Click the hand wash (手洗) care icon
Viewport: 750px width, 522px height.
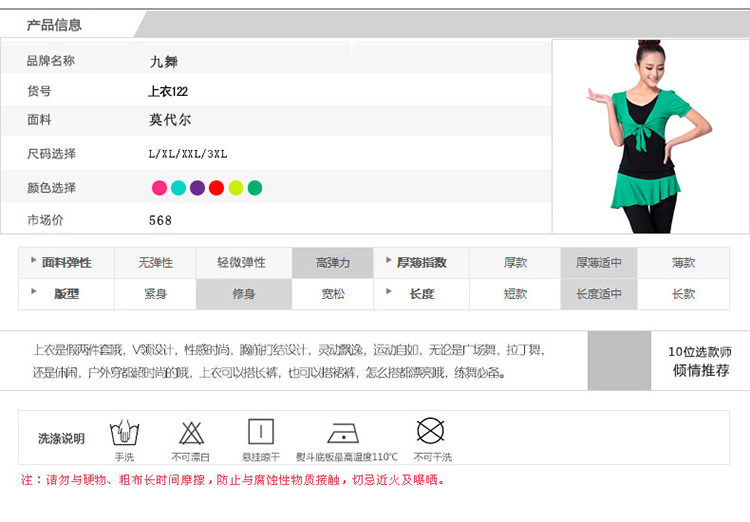coord(124,433)
